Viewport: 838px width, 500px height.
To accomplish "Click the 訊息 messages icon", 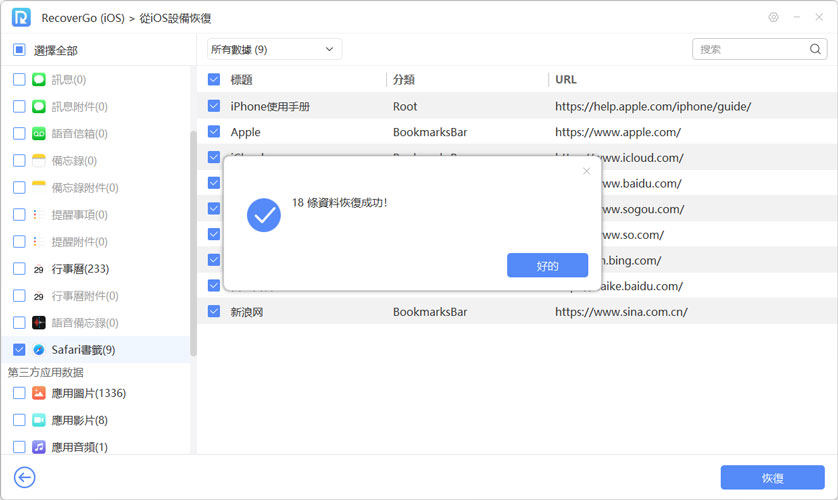I will pos(38,80).
